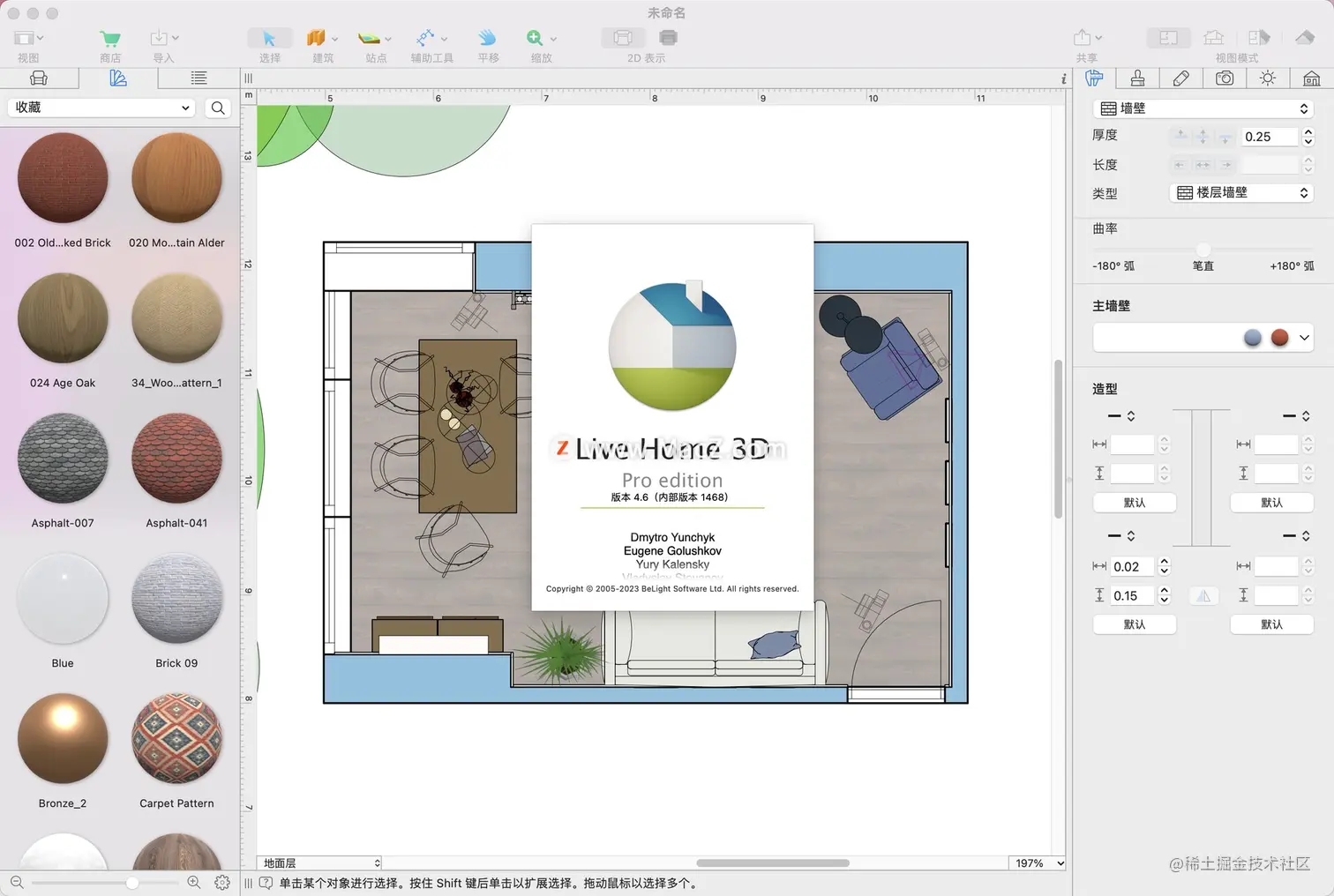Screen dimensions: 1334x896
Task: Switch to the furniture library tab
Action: coord(39,78)
